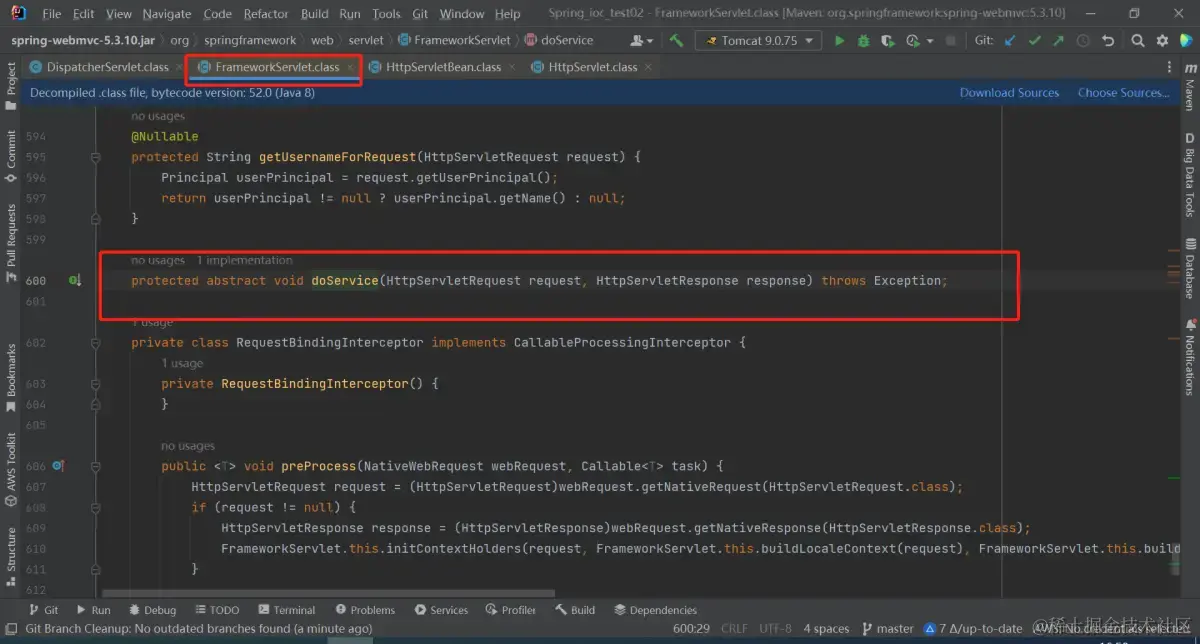Screen dimensions: 1200x644
Task: Start debugging with the bug icon
Action: click(x=863, y=41)
